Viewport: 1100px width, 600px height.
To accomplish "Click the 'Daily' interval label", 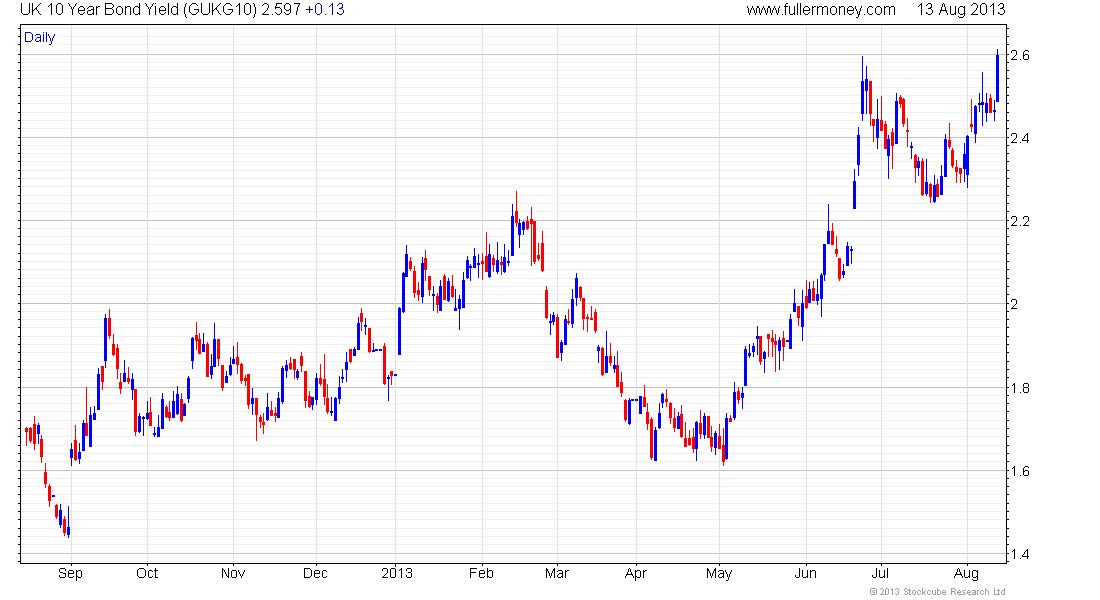I will tap(39, 37).
